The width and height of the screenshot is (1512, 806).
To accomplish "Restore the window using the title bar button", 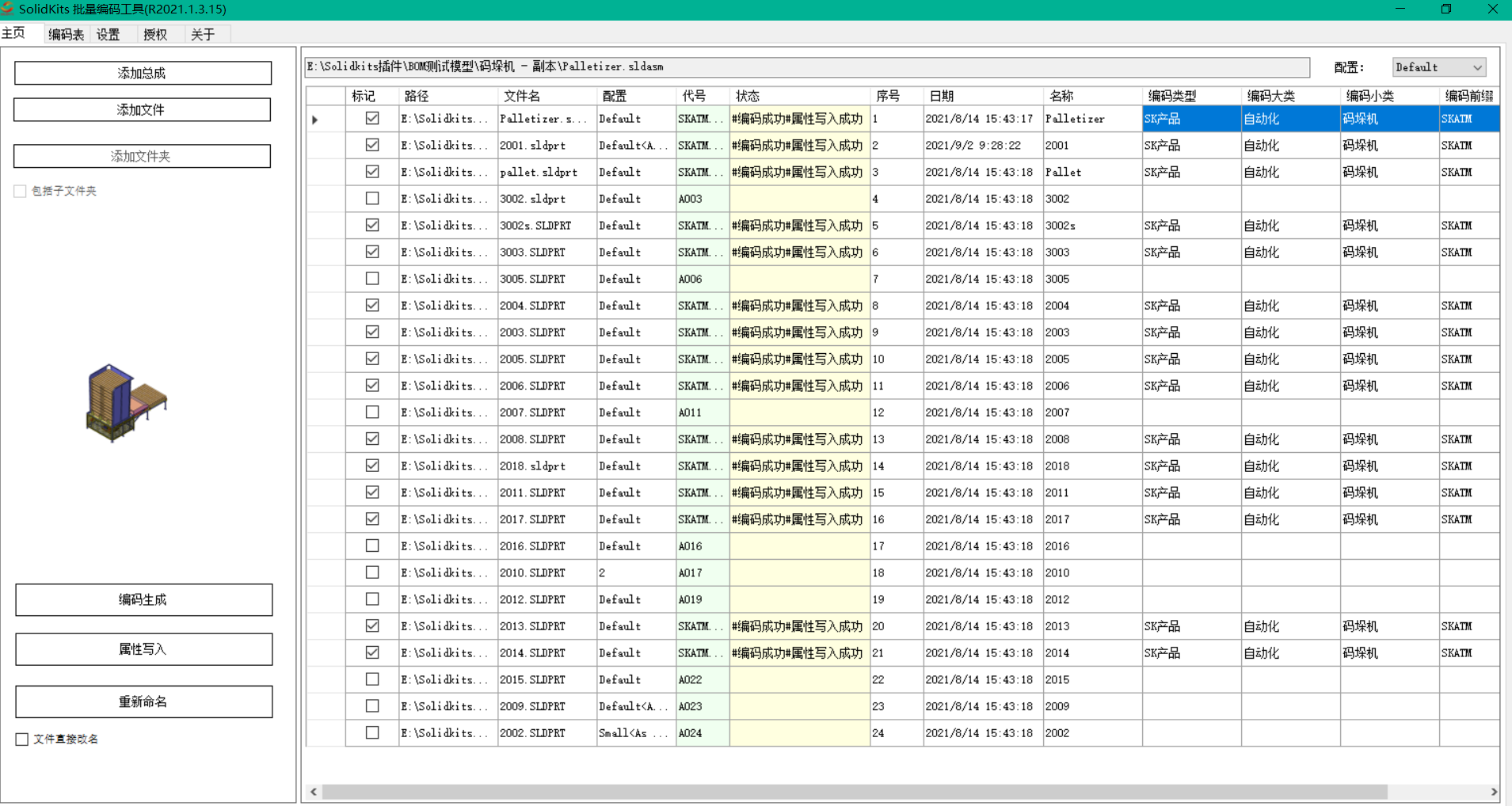I will click(1445, 9).
